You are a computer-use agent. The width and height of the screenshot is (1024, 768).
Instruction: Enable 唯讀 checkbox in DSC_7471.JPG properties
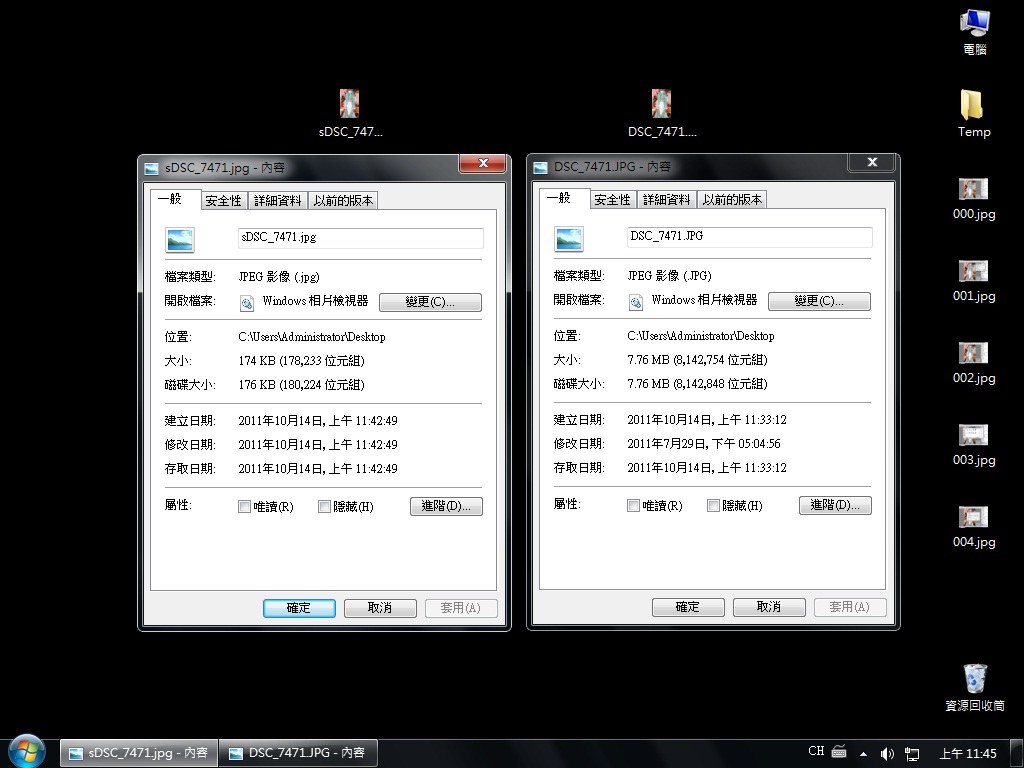(633, 506)
